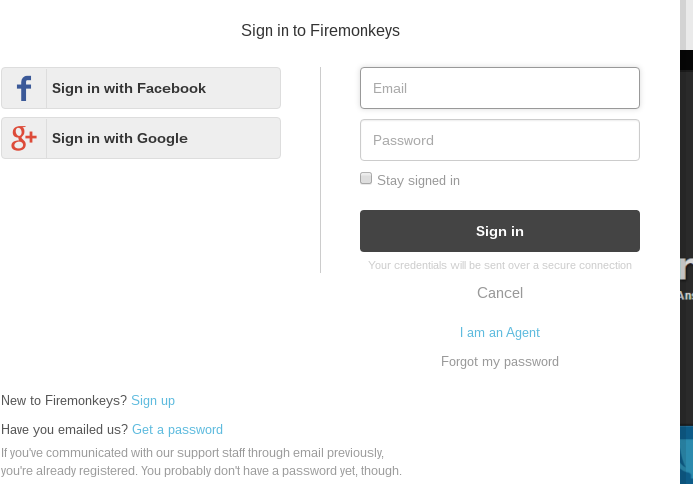The image size is (693, 484).
Task: Click the support staff email explanation paragraph
Action: [x=200, y=461]
